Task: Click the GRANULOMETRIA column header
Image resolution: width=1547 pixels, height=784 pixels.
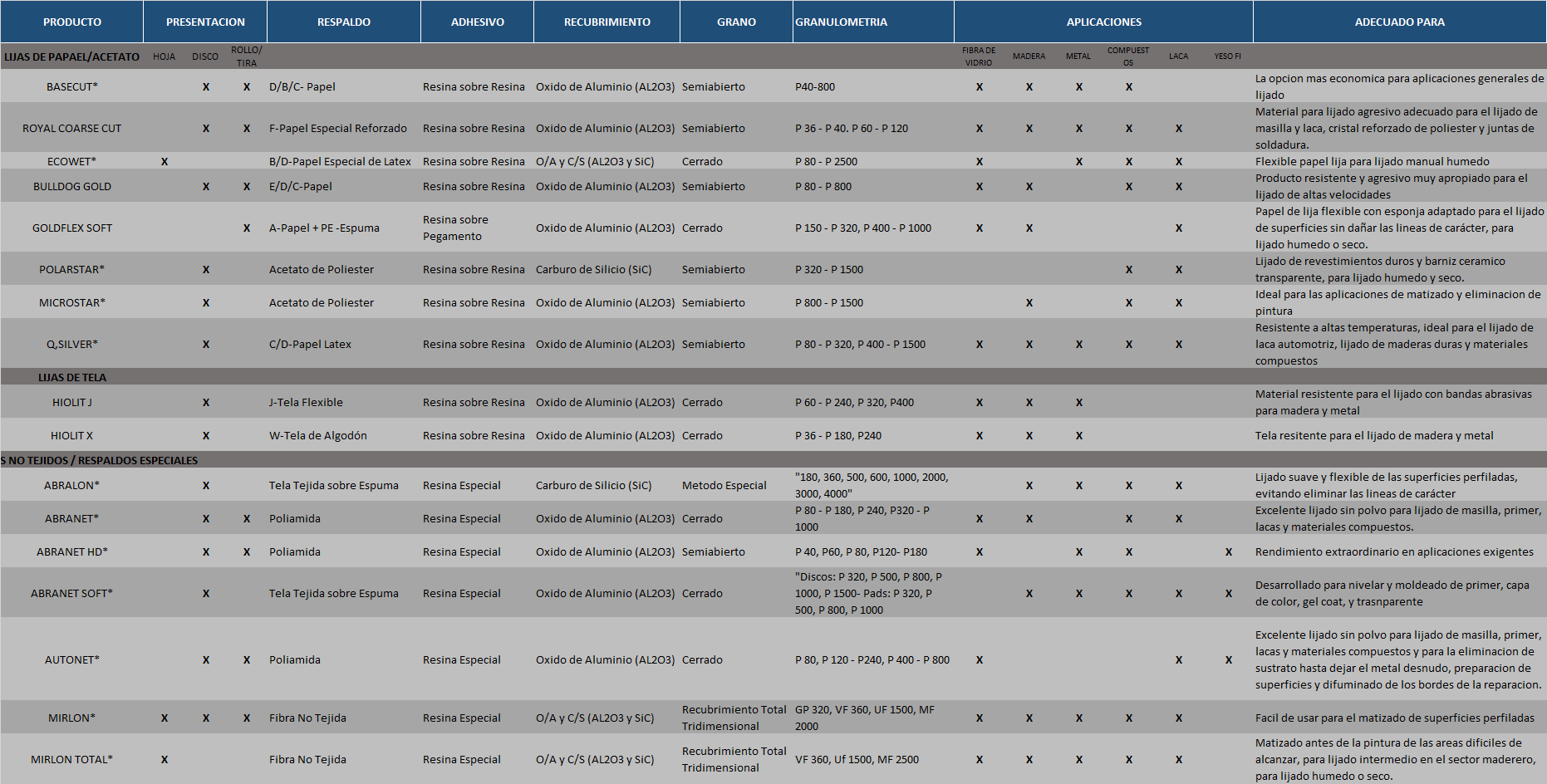Action: pyautogui.click(x=841, y=22)
